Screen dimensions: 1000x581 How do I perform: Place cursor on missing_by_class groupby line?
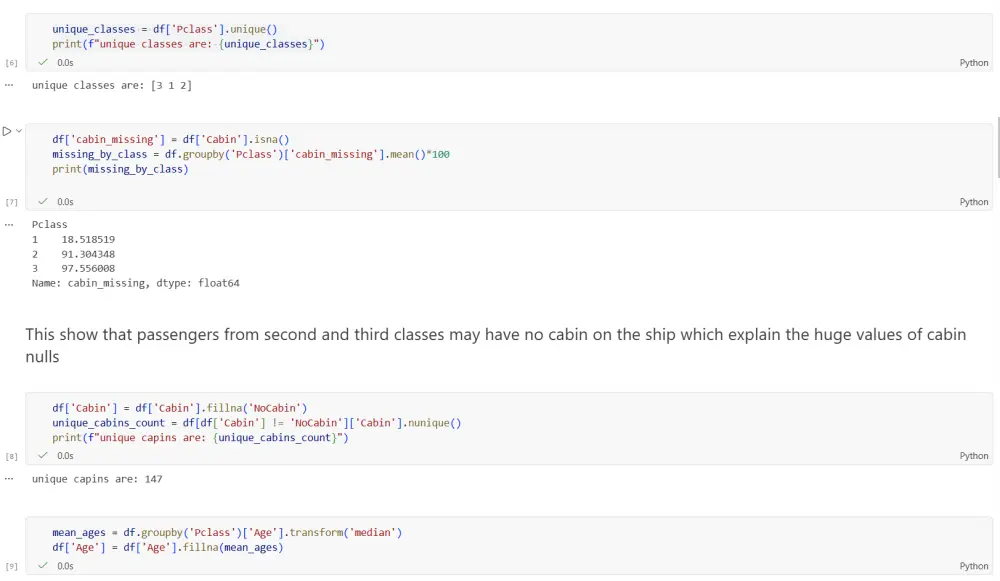(x=251, y=154)
